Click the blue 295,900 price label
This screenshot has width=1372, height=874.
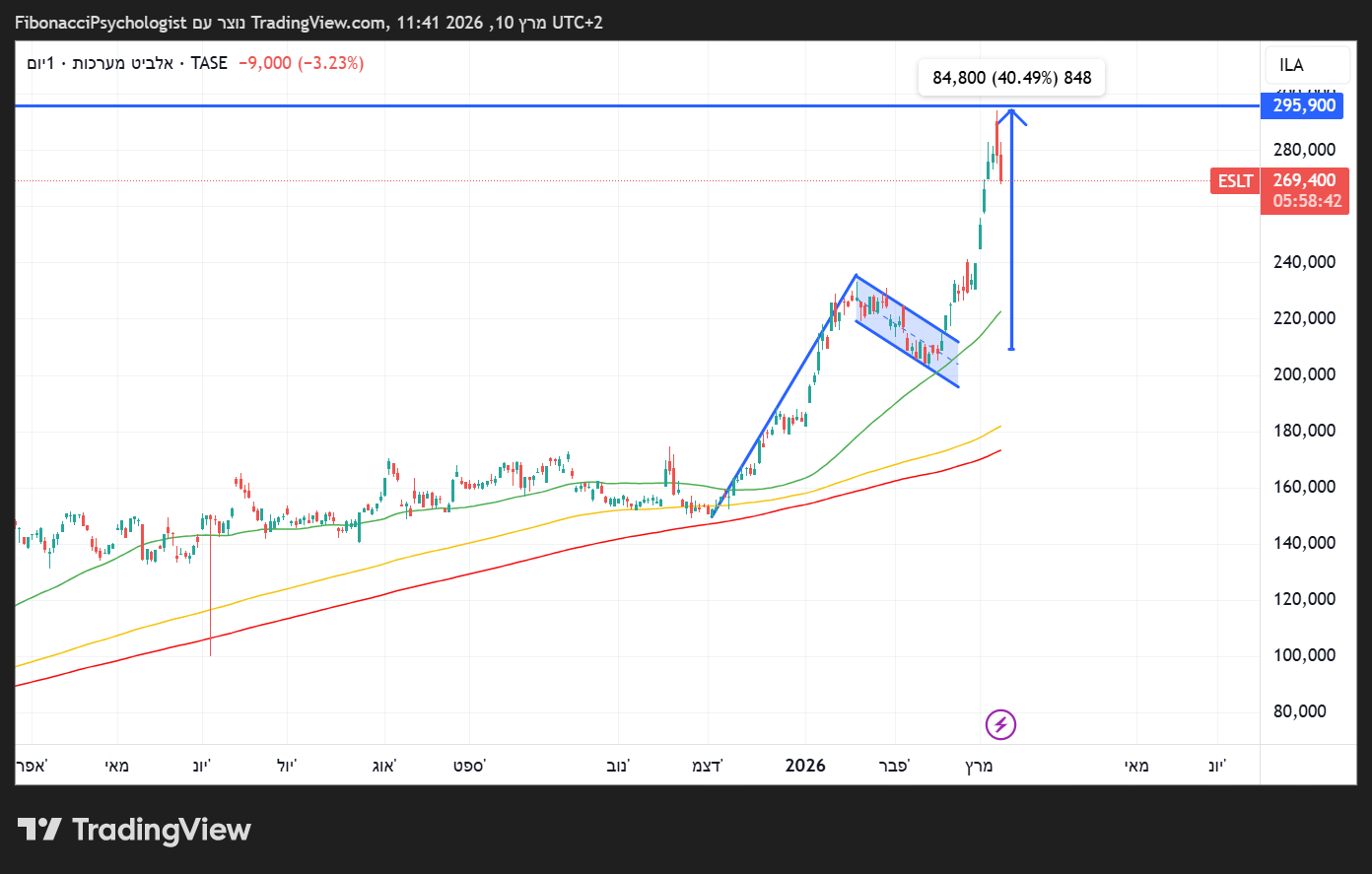coord(1304,105)
